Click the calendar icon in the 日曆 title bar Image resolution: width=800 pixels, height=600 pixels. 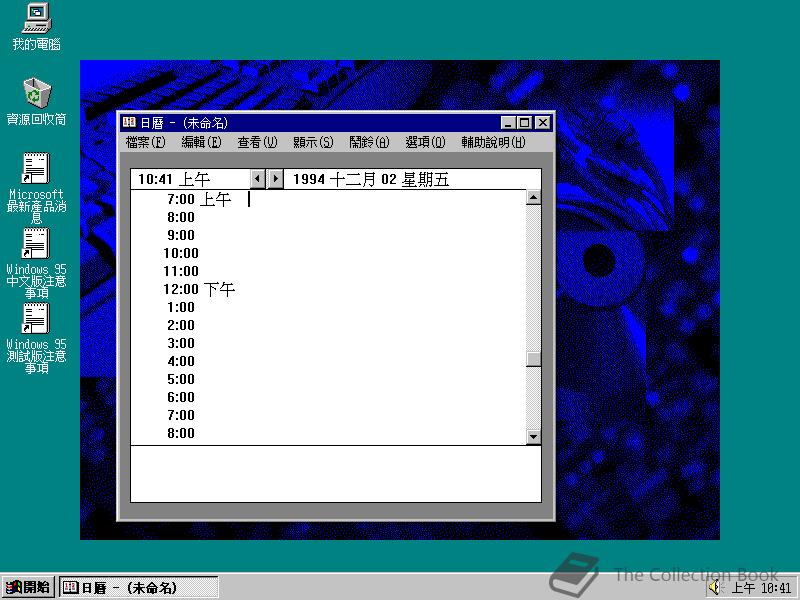tap(129, 122)
